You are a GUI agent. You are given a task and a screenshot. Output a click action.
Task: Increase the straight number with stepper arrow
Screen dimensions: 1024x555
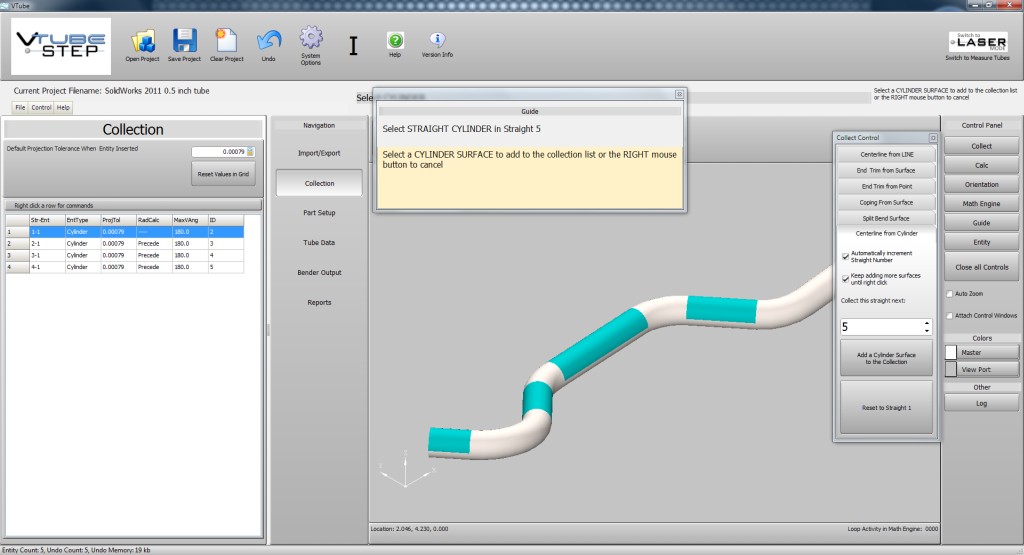(x=927, y=323)
